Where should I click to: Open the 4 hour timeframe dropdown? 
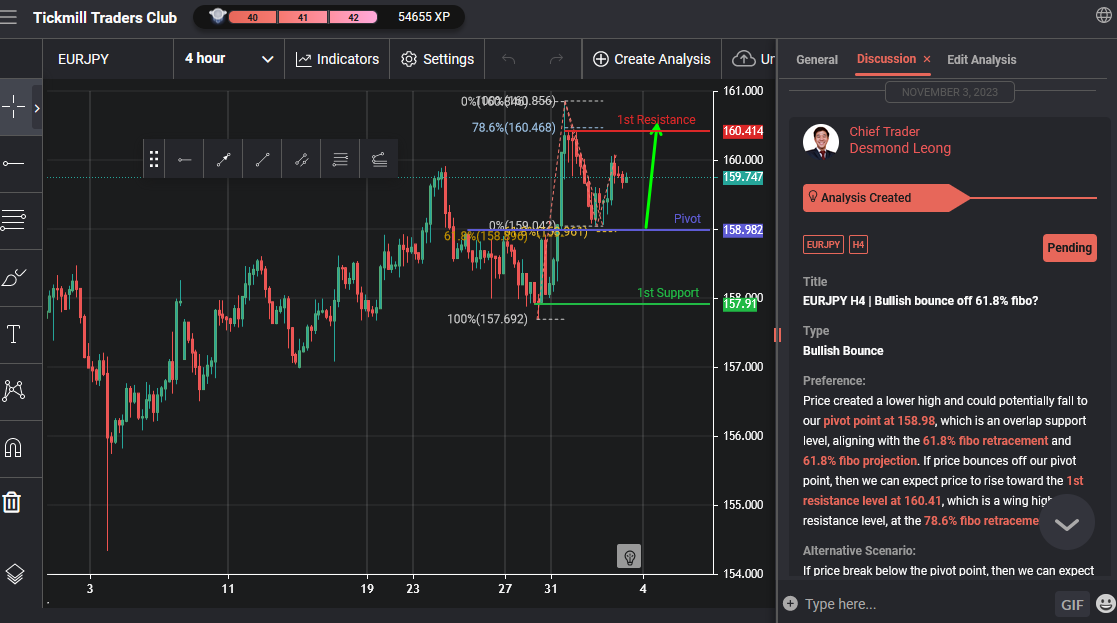[x=229, y=58]
